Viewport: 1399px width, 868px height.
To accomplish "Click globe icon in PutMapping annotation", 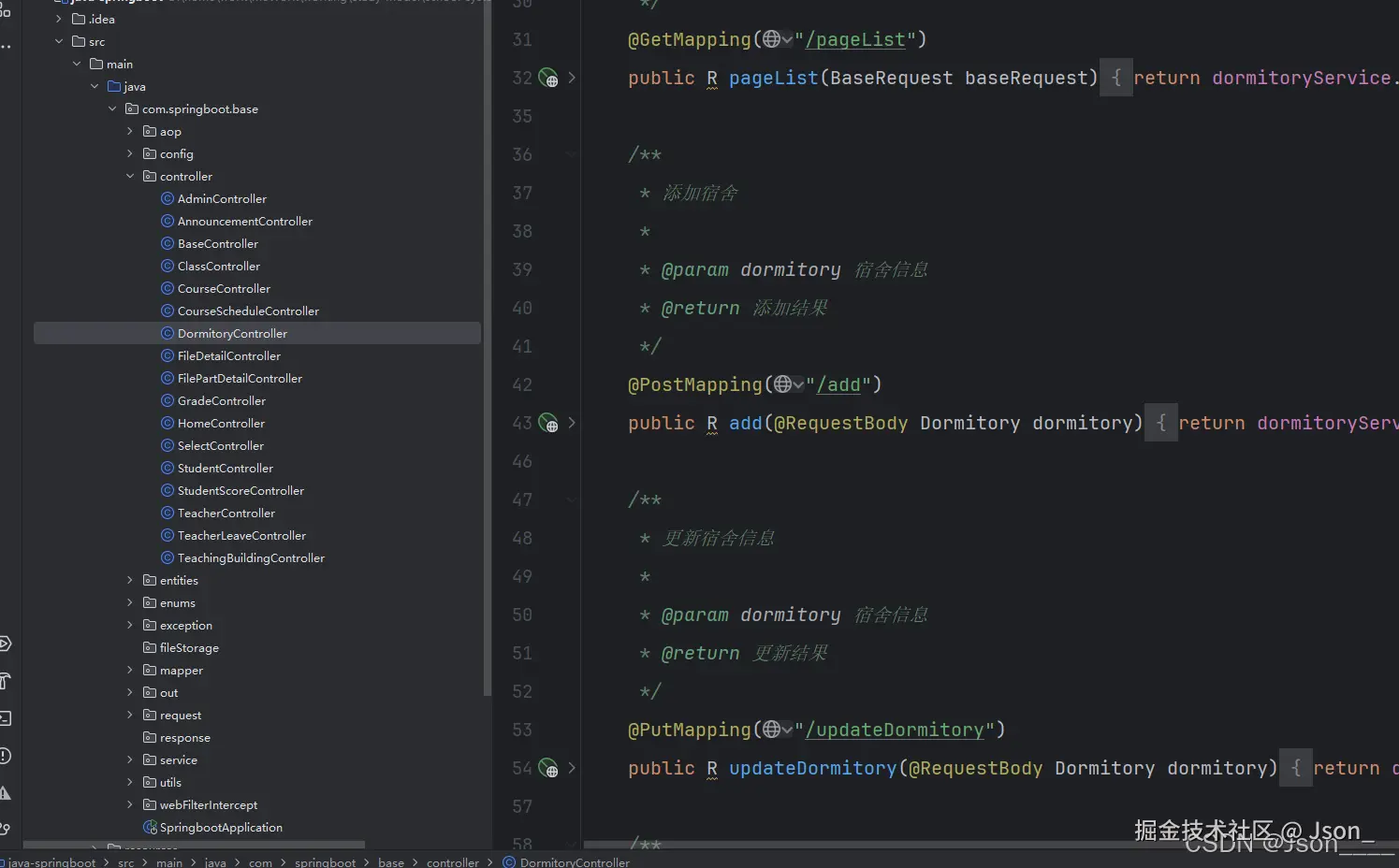I will click(x=771, y=730).
